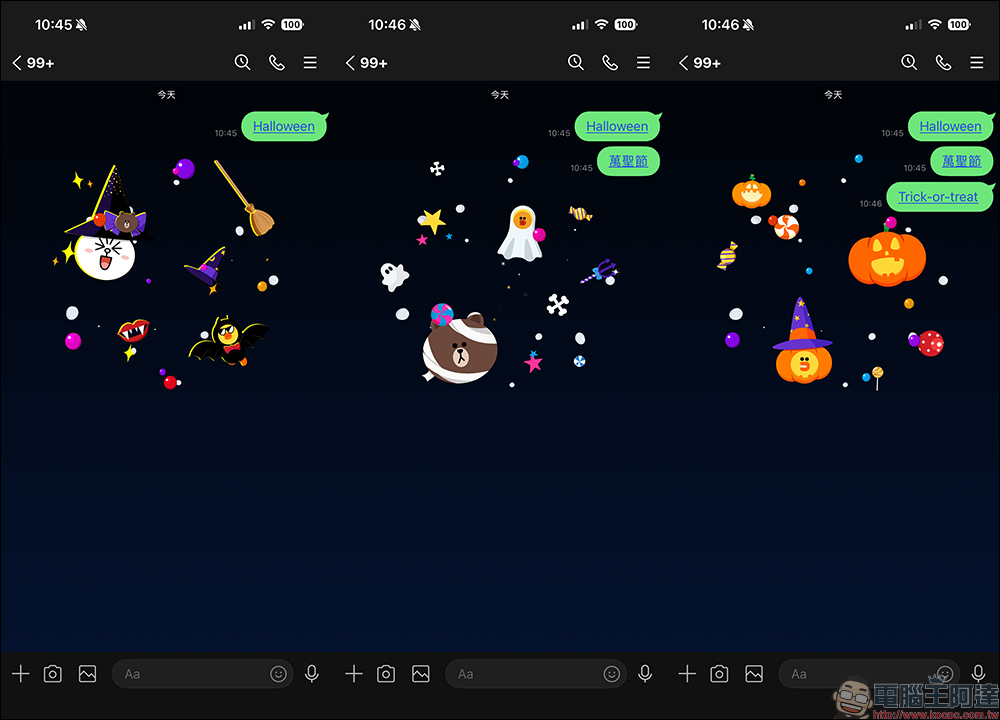This screenshot has width=1000, height=720.
Task: Focus the Aa message field on the middle phone
Action: click(x=525, y=674)
